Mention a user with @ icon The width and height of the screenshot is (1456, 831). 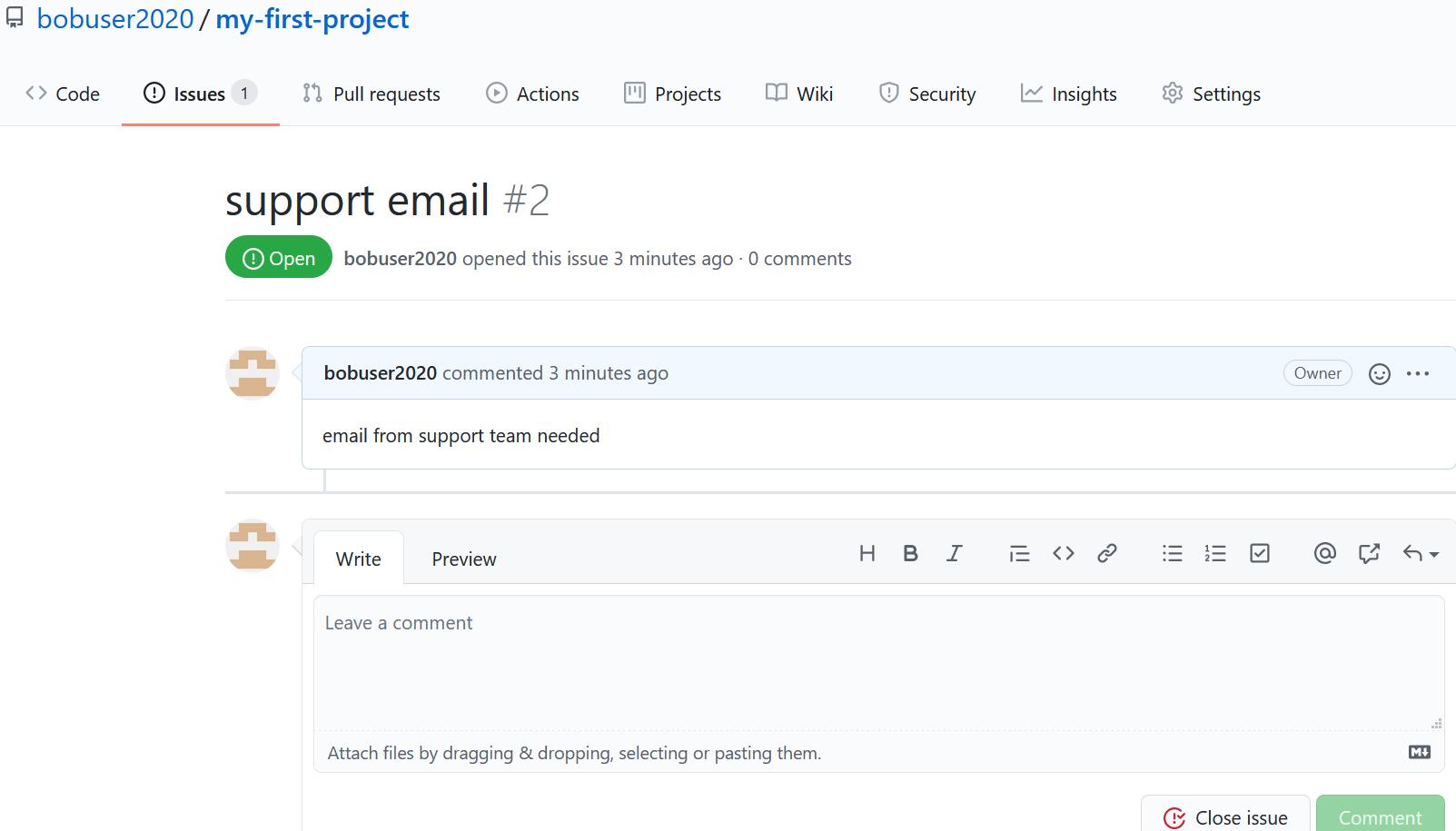click(x=1324, y=553)
